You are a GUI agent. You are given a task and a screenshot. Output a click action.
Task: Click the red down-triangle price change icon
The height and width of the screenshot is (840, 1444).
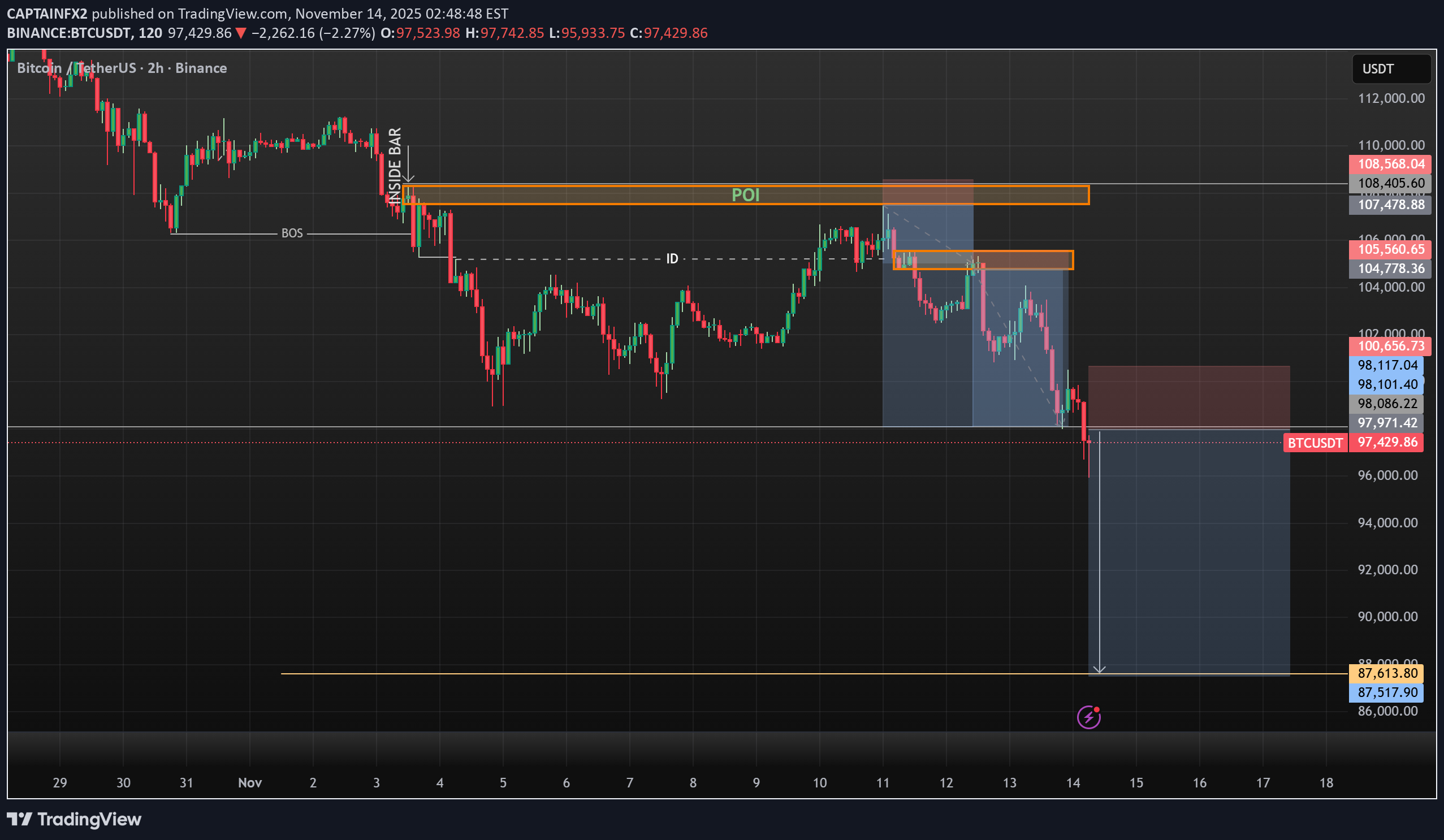click(x=240, y=33)
